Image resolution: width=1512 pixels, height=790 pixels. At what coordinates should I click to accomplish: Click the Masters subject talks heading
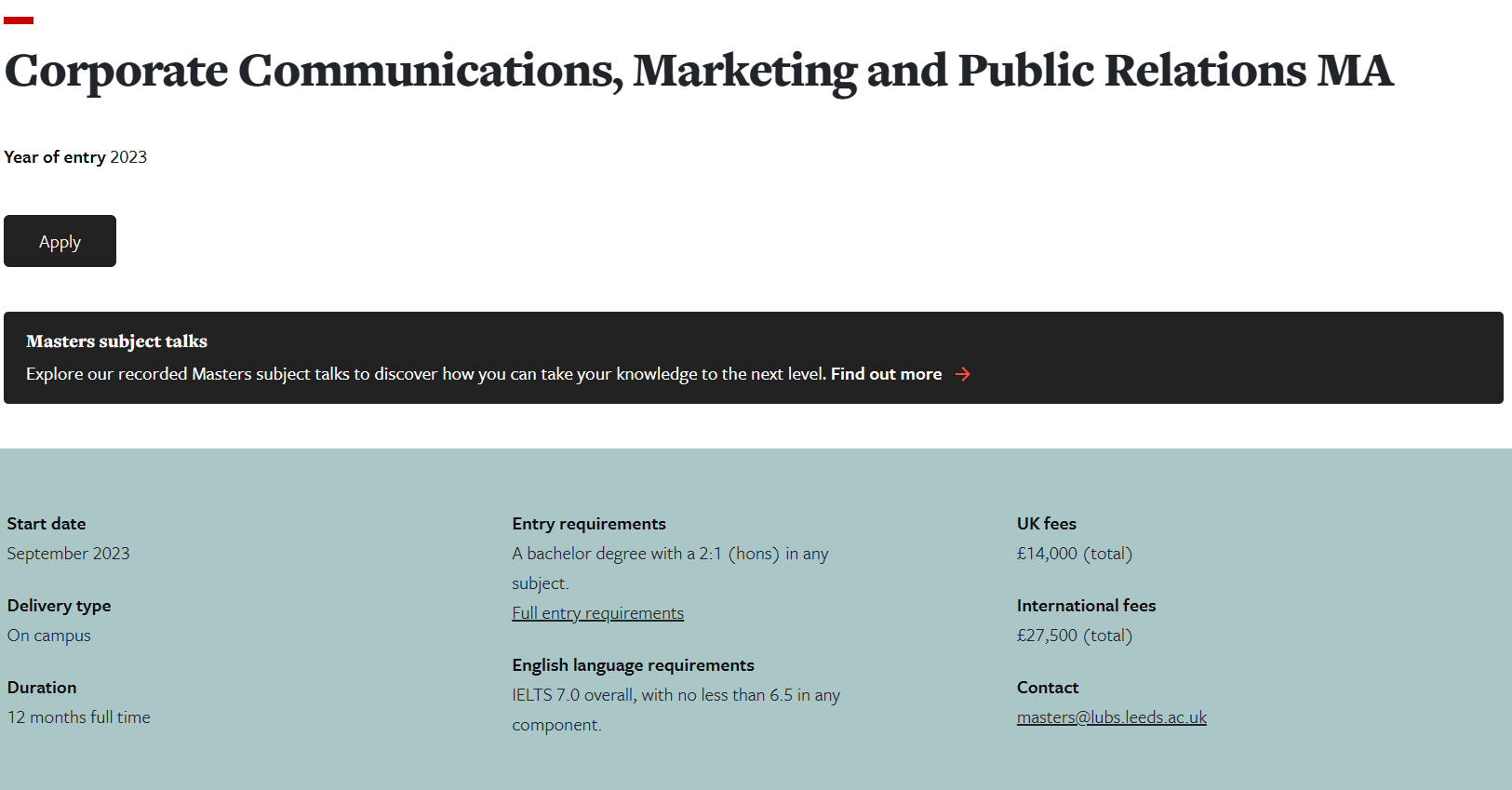[116, 341]
